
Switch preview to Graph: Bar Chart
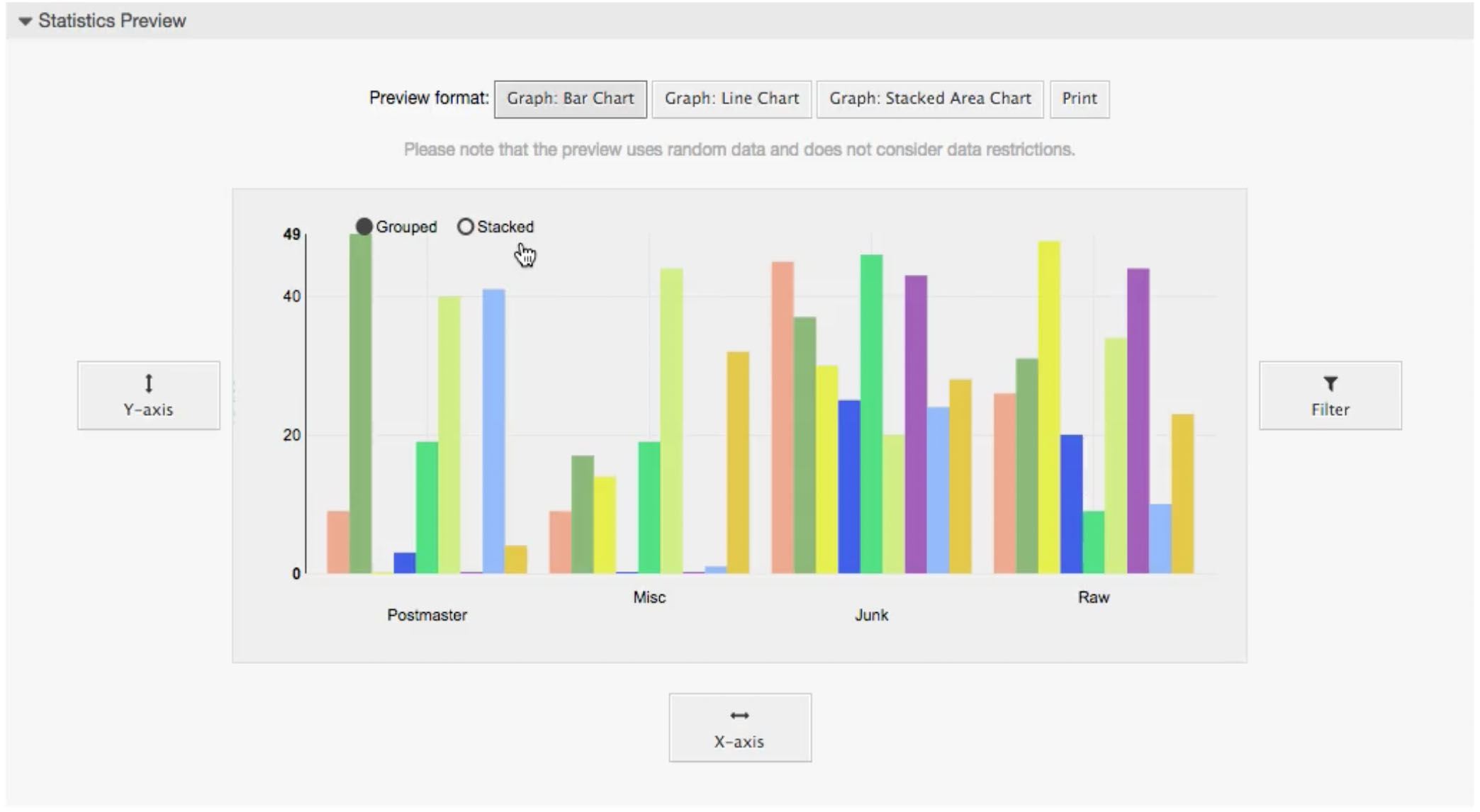click(x=570, y=98)
